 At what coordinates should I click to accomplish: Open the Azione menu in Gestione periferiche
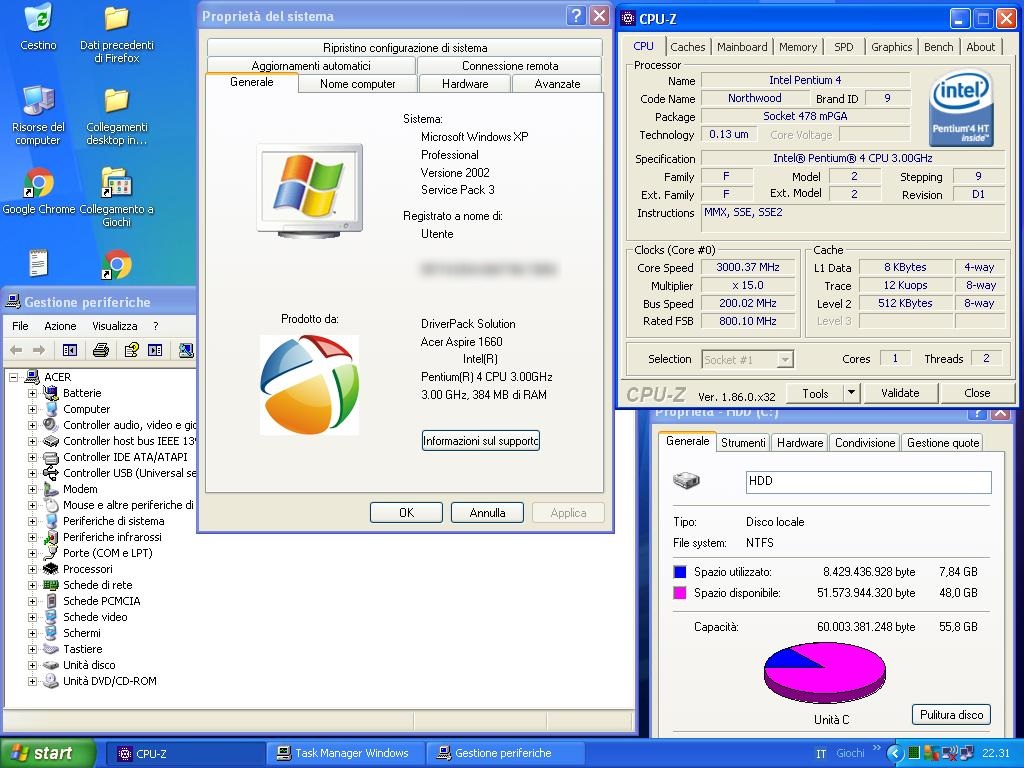point(60,326)
